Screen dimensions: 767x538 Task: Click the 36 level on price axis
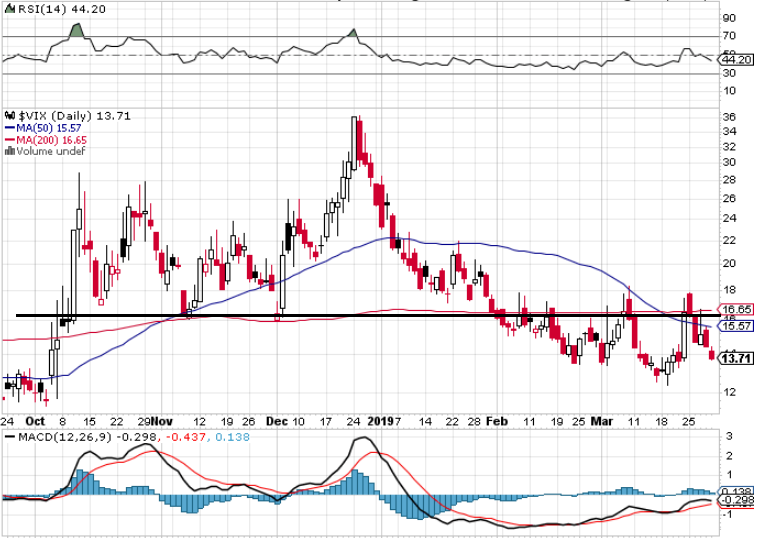729,118
